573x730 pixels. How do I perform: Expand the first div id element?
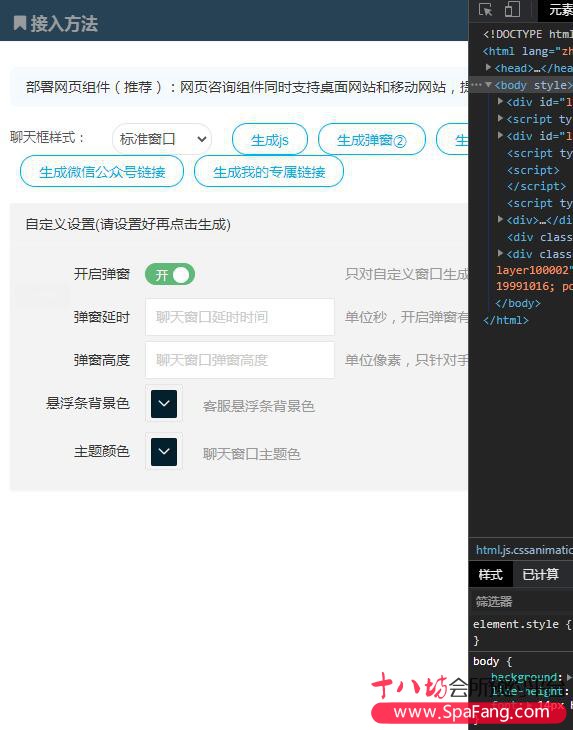(500, 101)
